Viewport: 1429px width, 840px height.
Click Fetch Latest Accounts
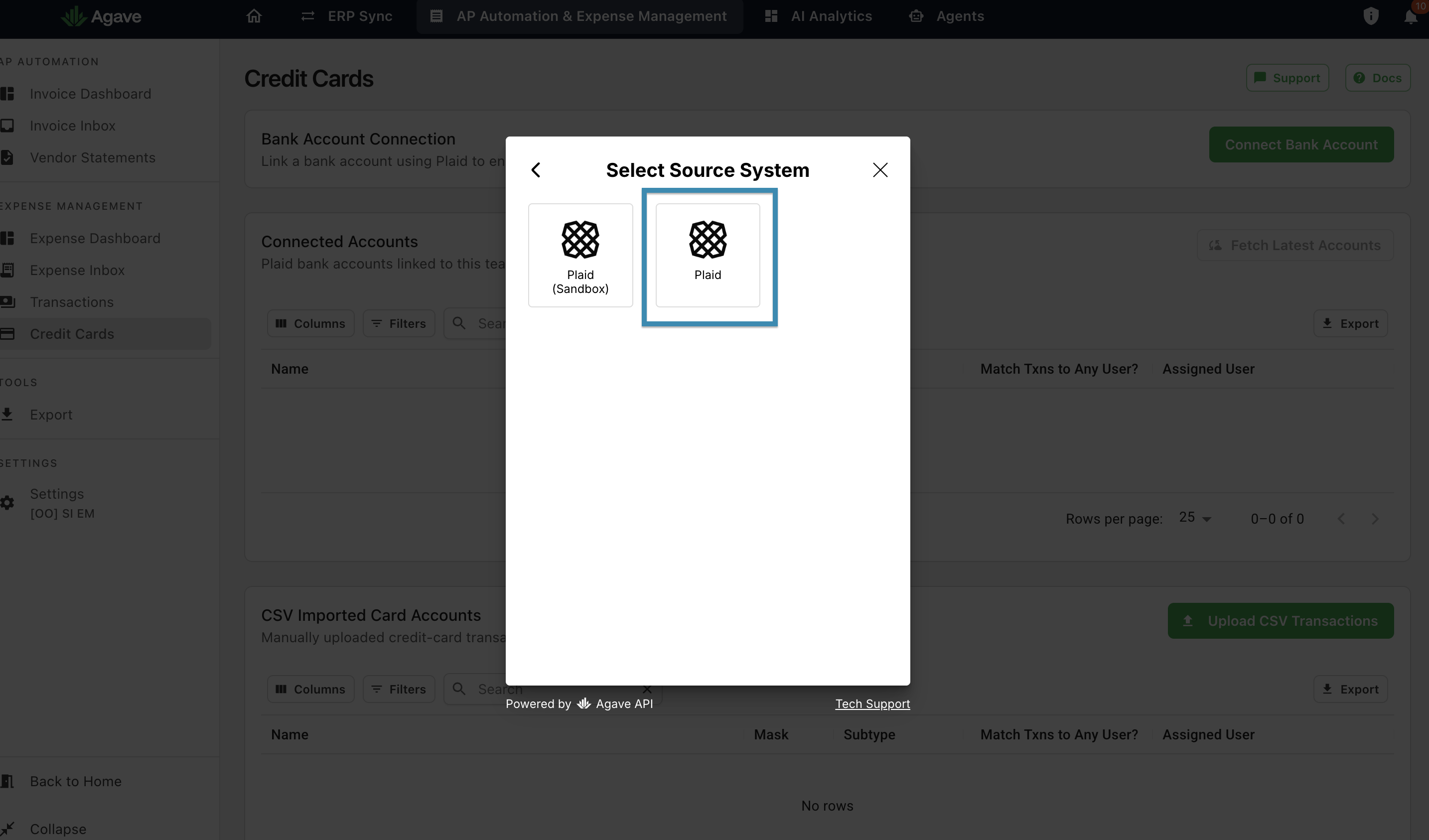[x=1295, y=245]
